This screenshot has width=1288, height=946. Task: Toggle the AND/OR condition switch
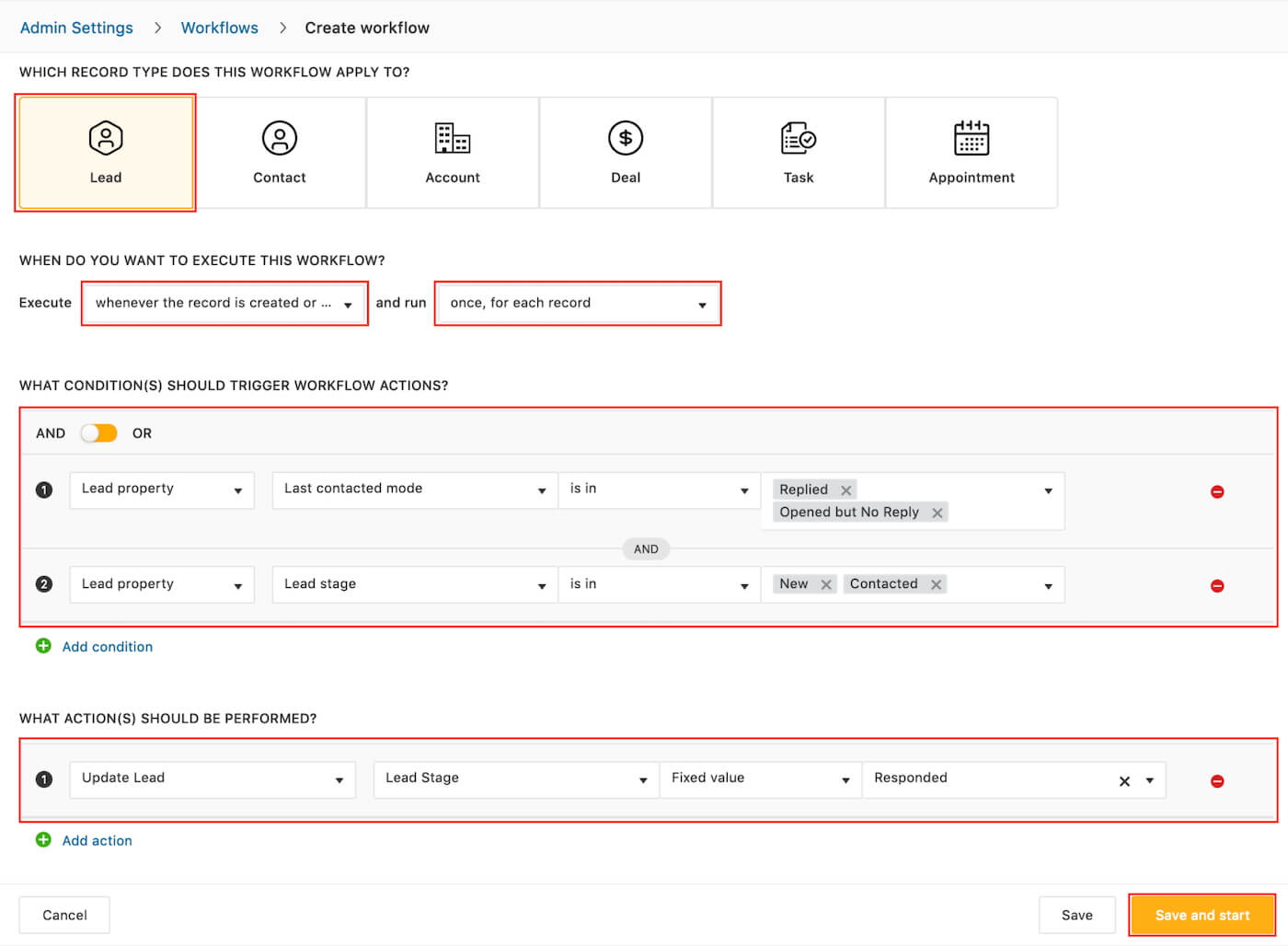point(98,433)
